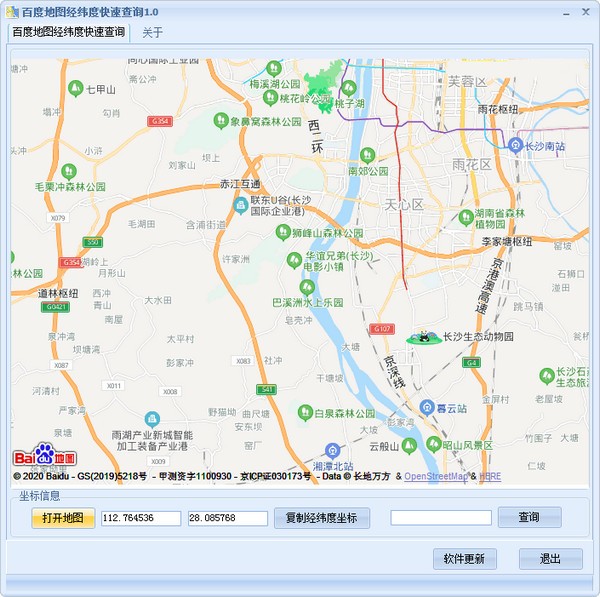The image size is (600, 597).
Task: Switch to the 百度地图经纬度快速查询 tab
Action: 68,32
